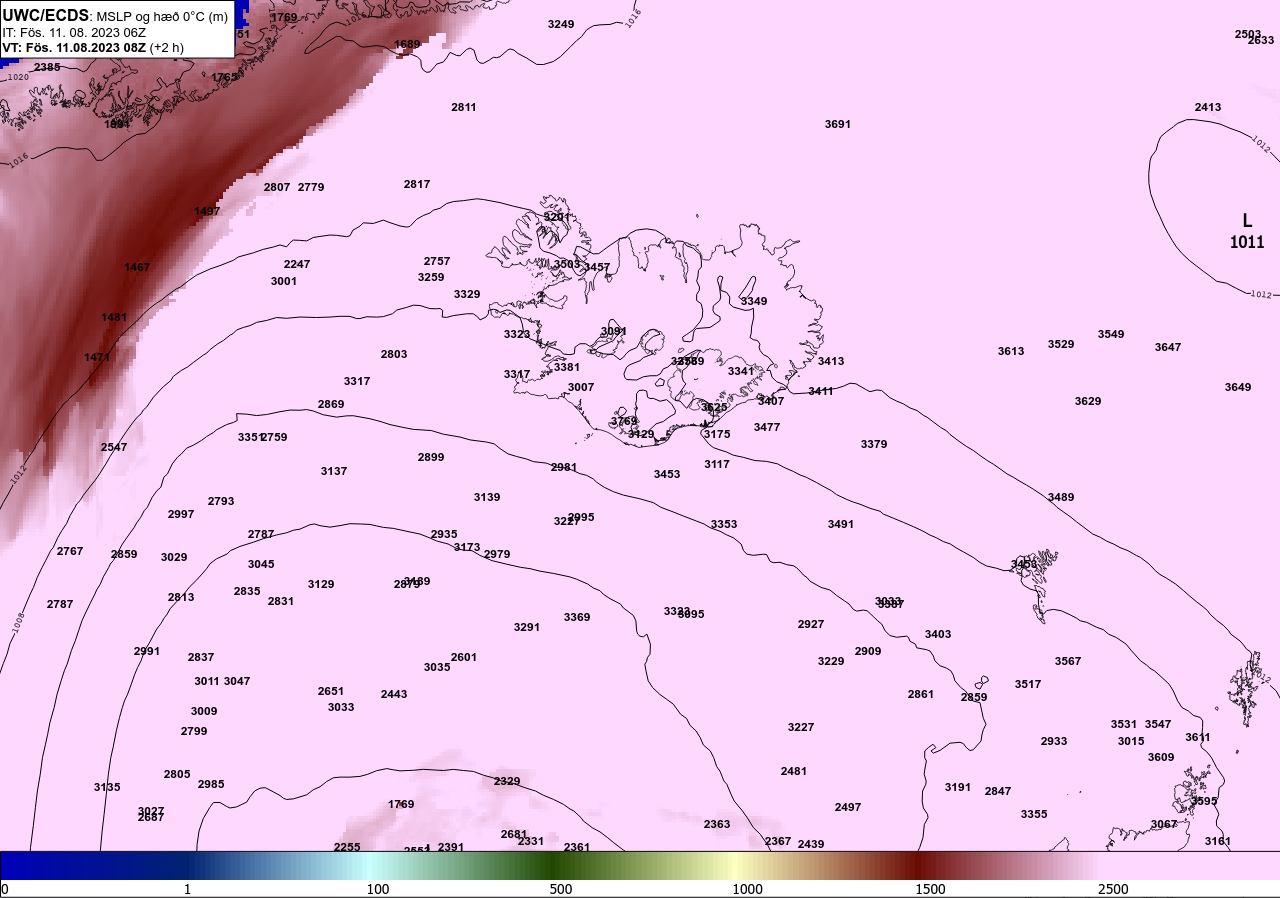Select the value 3477 southeast of Iceland

click(767, 427)
